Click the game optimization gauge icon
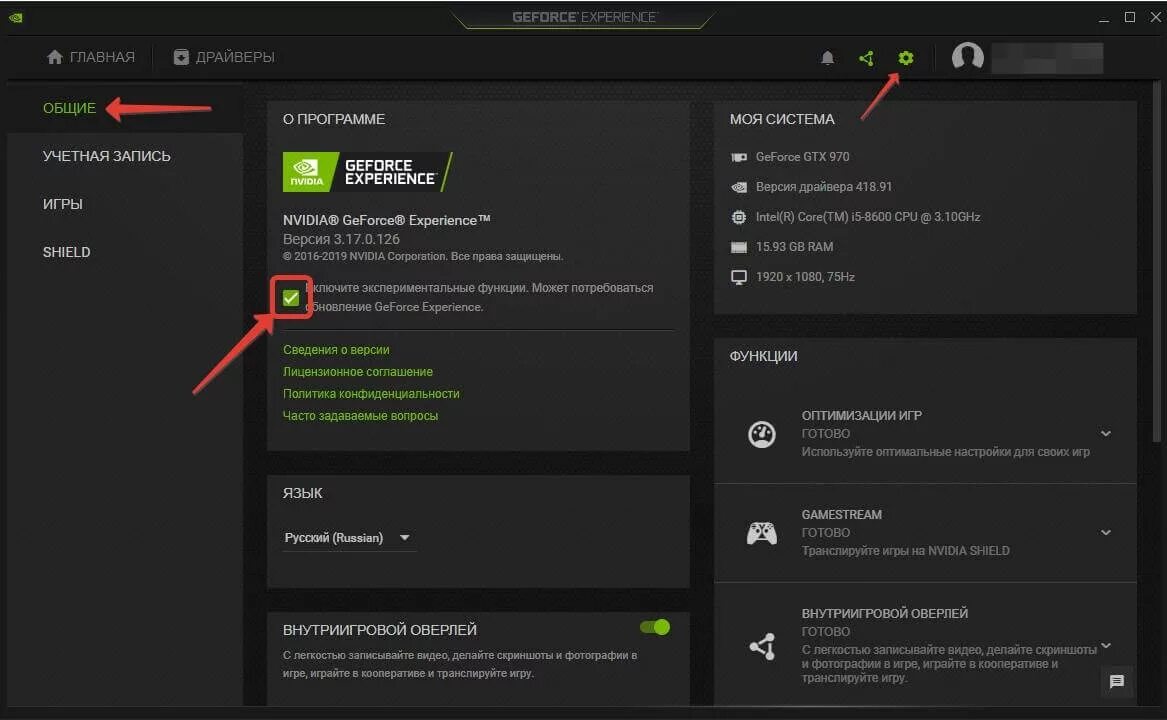This screenshot has width=1167, height=720. [x=761, y=434]
